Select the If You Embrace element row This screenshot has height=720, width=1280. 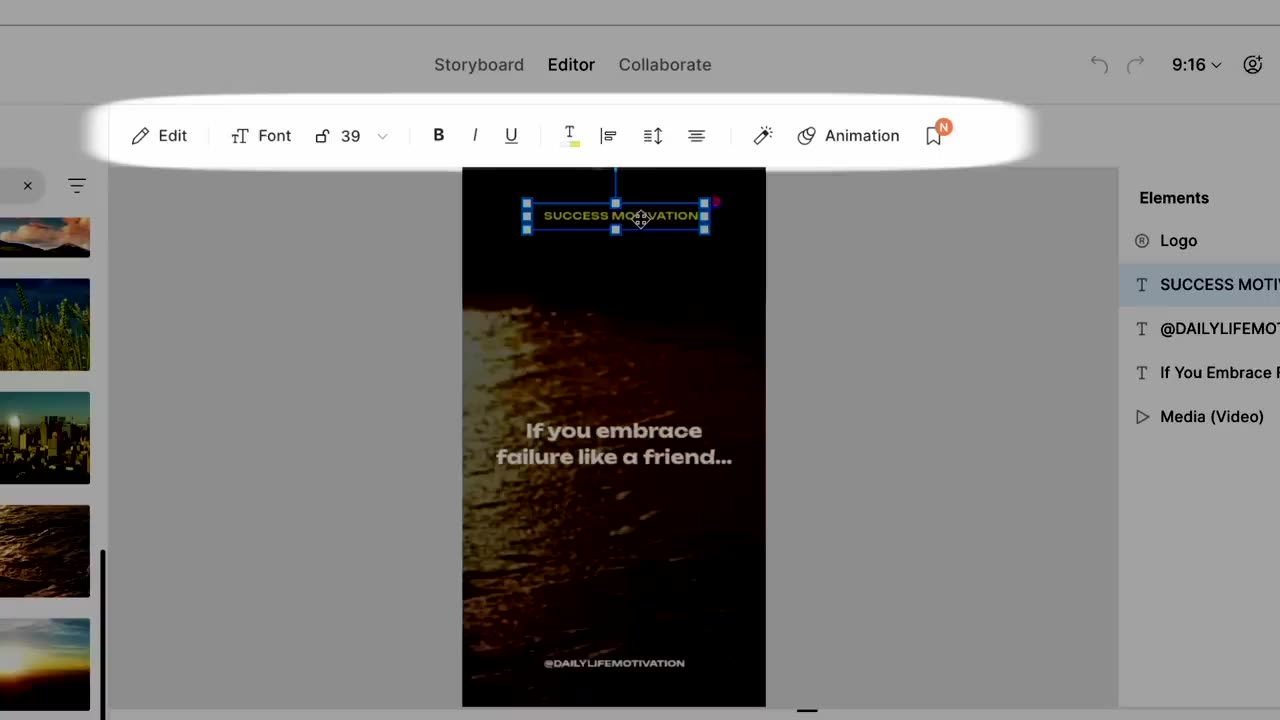coord(1199,373)
